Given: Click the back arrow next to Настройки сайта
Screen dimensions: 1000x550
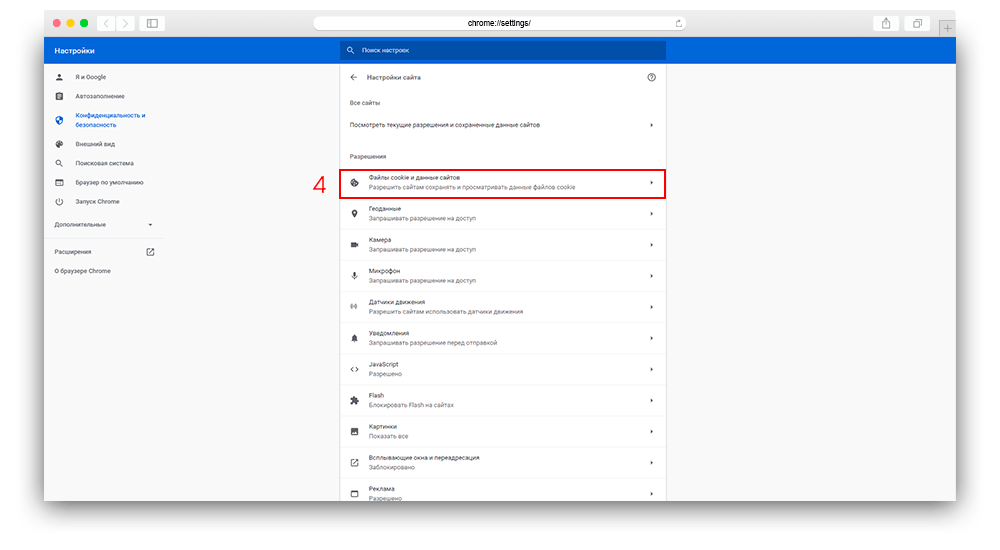Looking at the screenshot, I should [353, 77].
